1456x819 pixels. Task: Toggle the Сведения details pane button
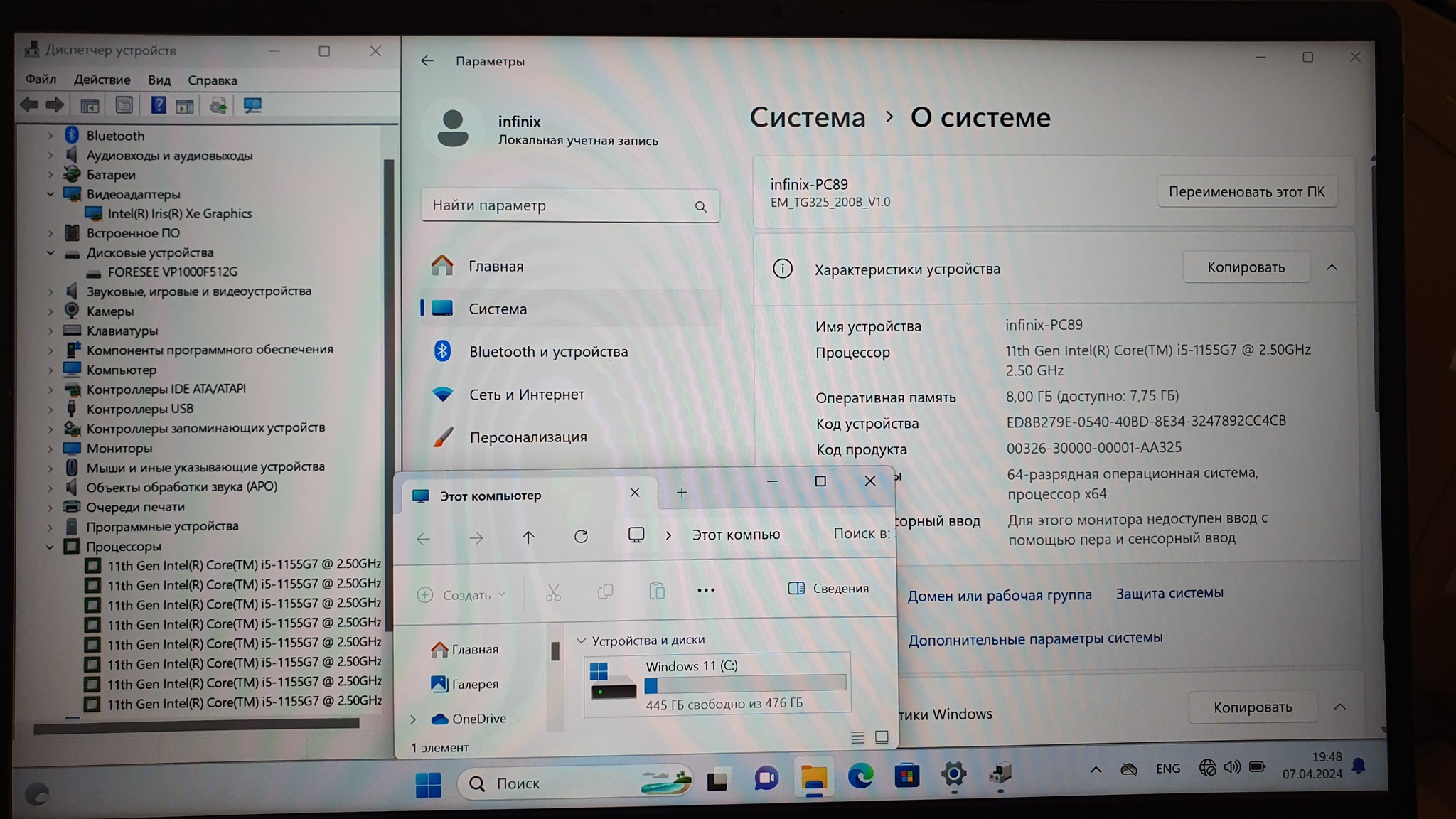click(x=829, y=589)
